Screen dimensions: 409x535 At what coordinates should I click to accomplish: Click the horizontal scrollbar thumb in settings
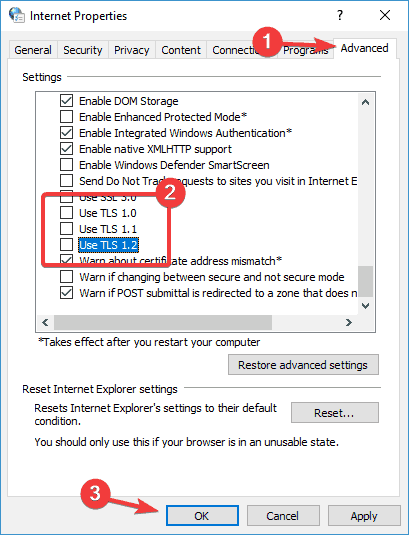163,322
